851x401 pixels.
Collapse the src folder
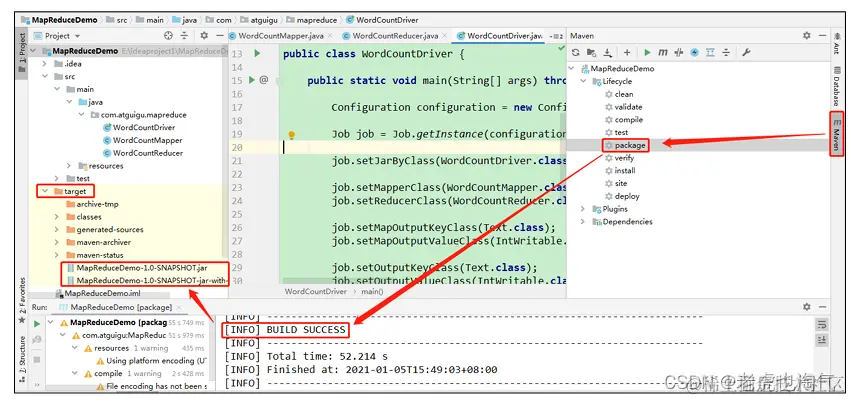46,77
